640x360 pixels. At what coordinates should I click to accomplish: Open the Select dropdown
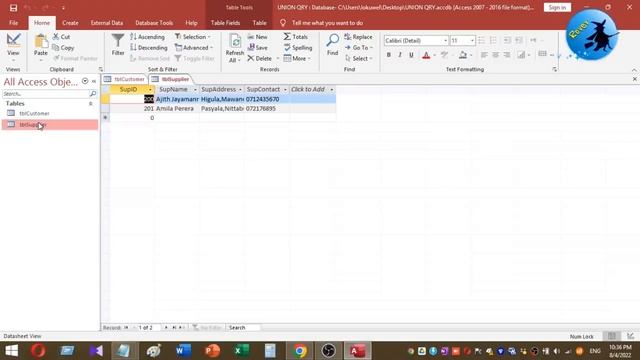359,59
